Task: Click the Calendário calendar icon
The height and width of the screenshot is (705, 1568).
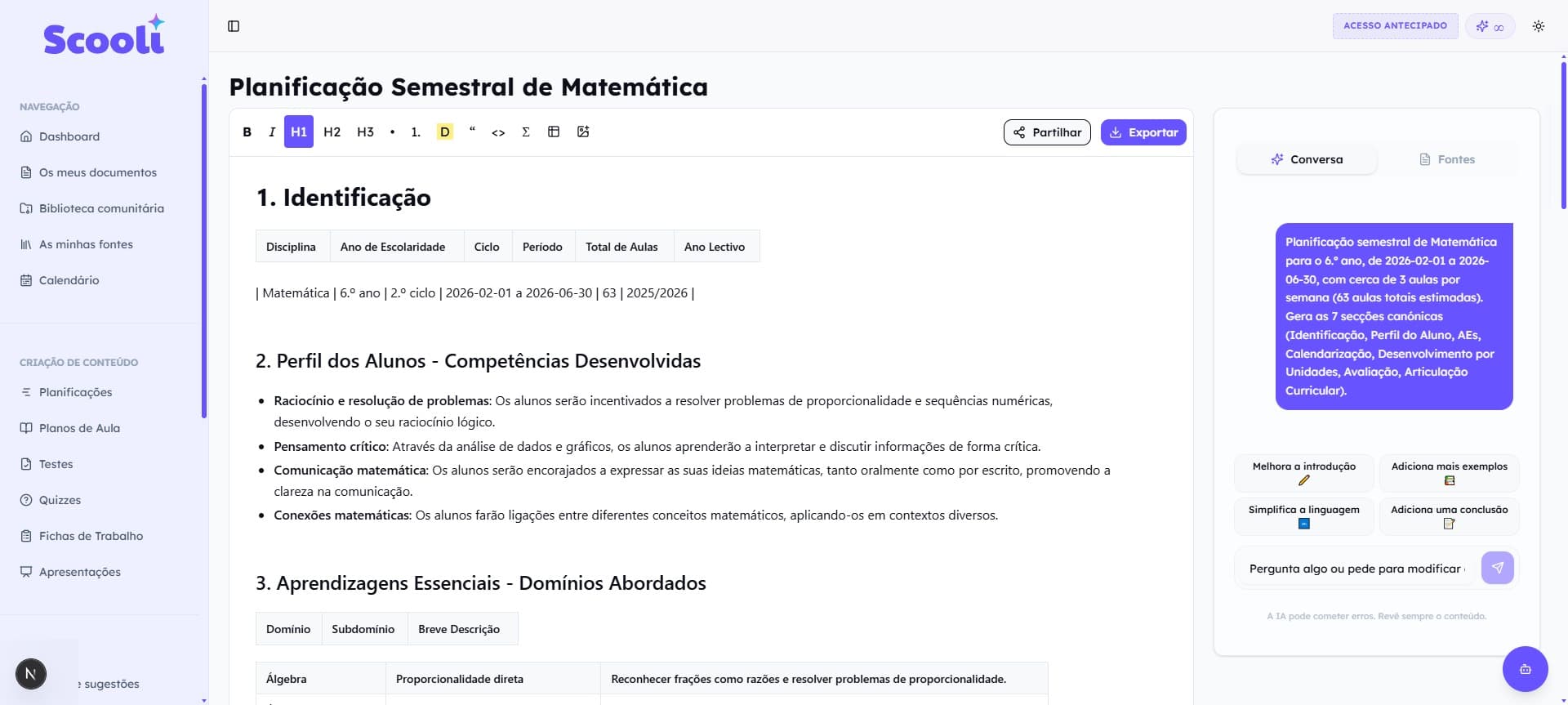Action: (x=26, y=280)
